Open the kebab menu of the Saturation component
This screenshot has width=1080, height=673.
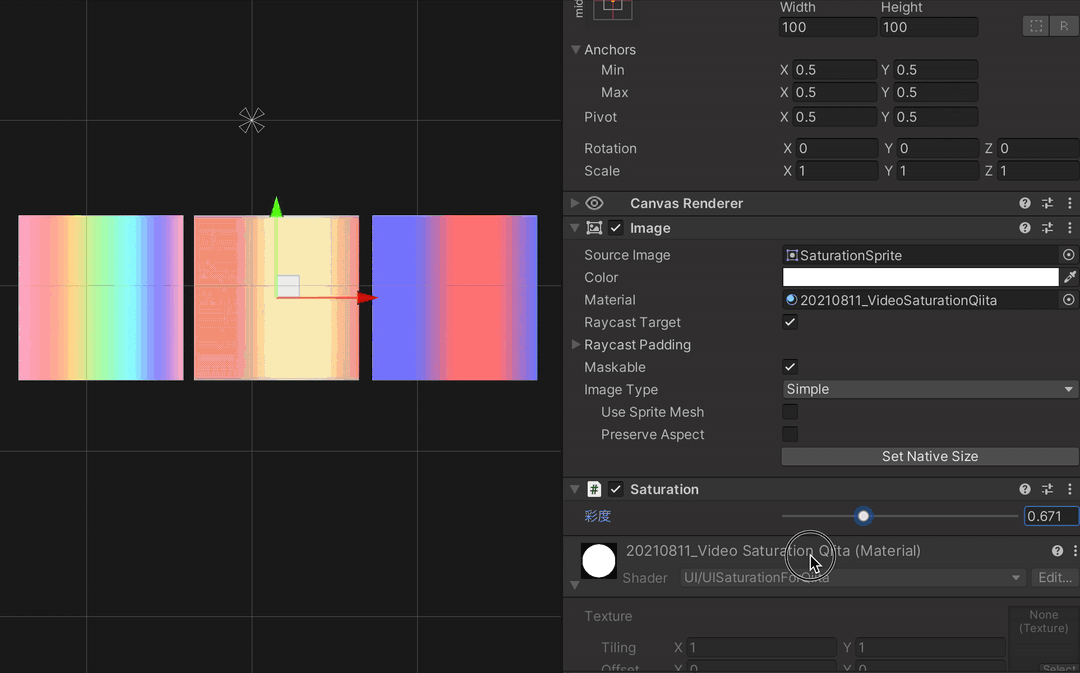click(x=1070, y=489)
